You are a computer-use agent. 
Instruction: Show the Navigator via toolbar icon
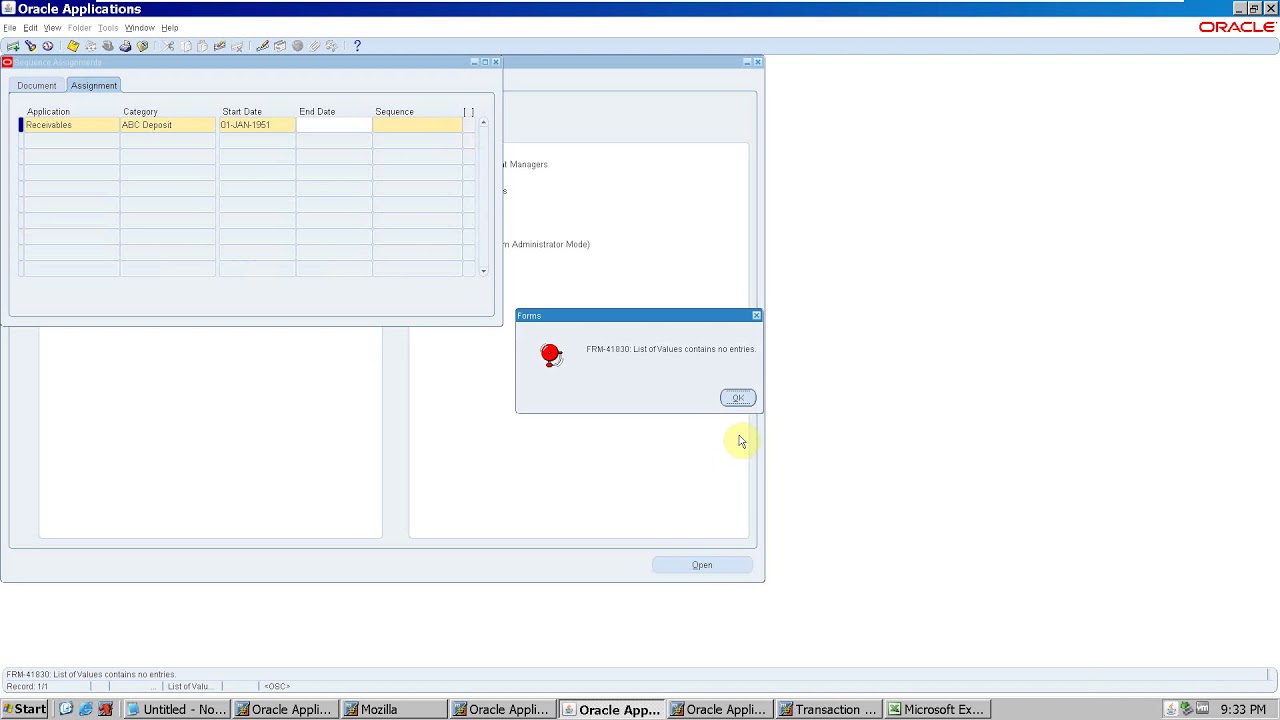[x=48, y=46]
